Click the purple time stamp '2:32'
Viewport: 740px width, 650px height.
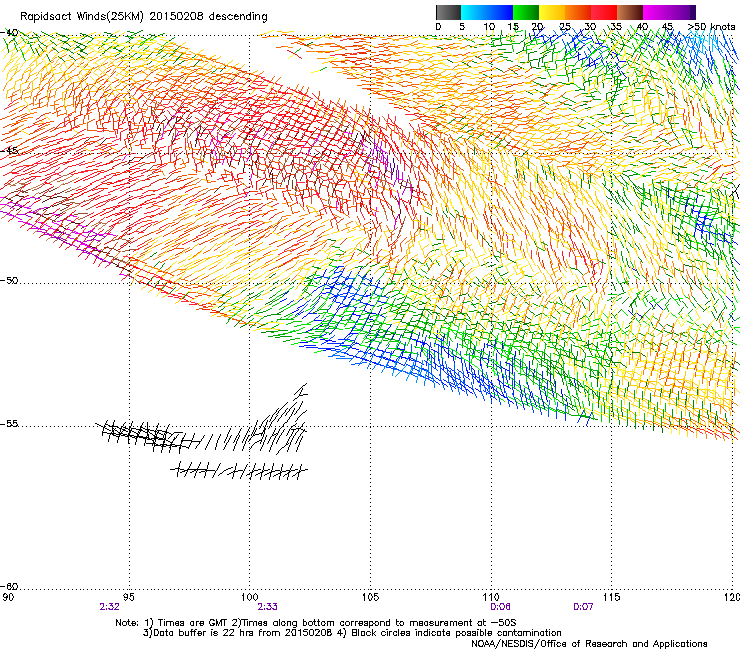[109, 607]
